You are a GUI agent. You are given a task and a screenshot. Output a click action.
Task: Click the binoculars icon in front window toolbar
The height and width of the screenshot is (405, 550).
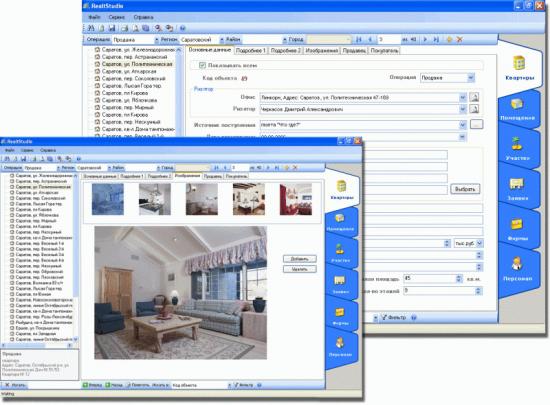tap(7, 159)
